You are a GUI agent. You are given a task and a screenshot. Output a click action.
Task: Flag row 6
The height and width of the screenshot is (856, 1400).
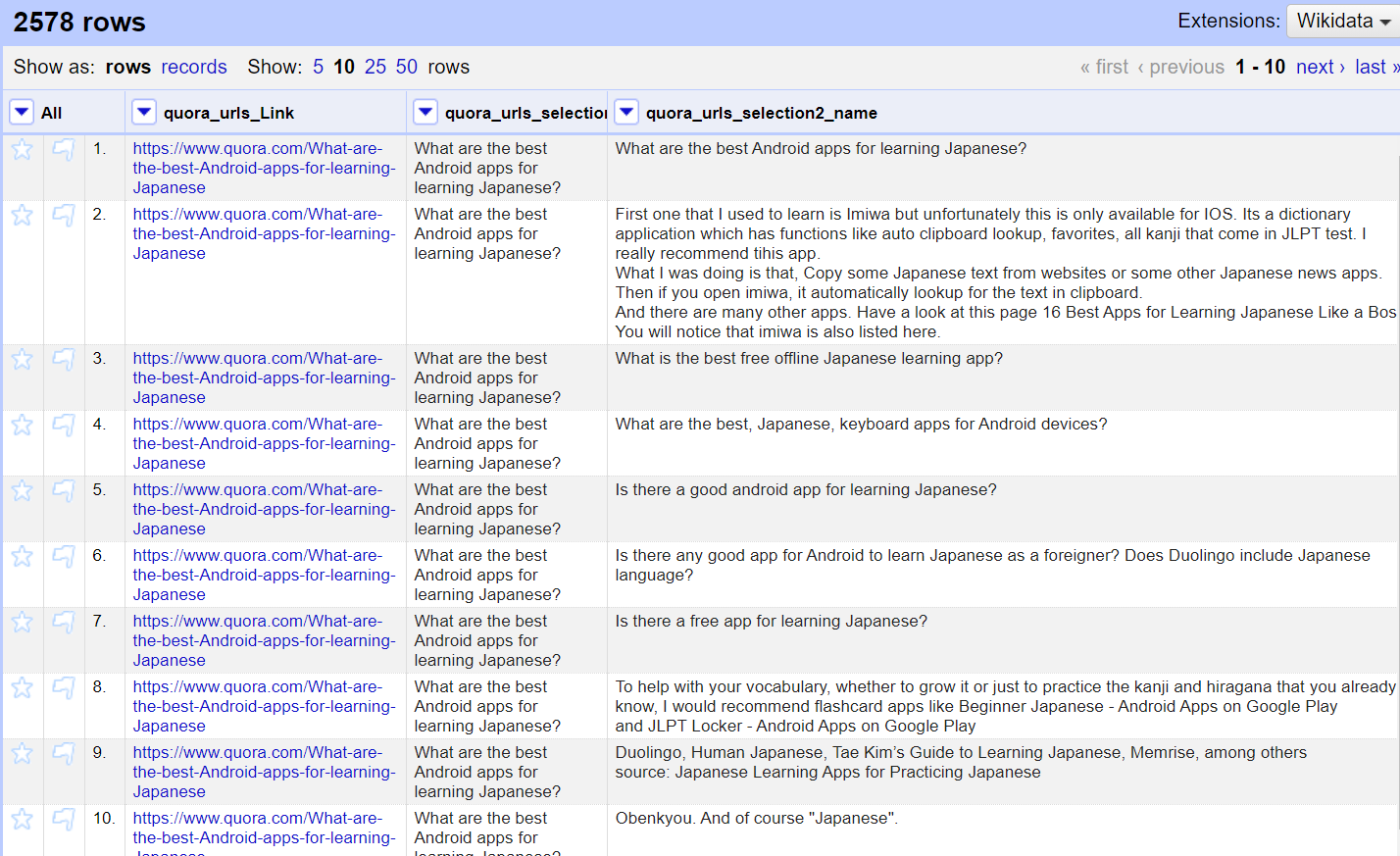64,557
